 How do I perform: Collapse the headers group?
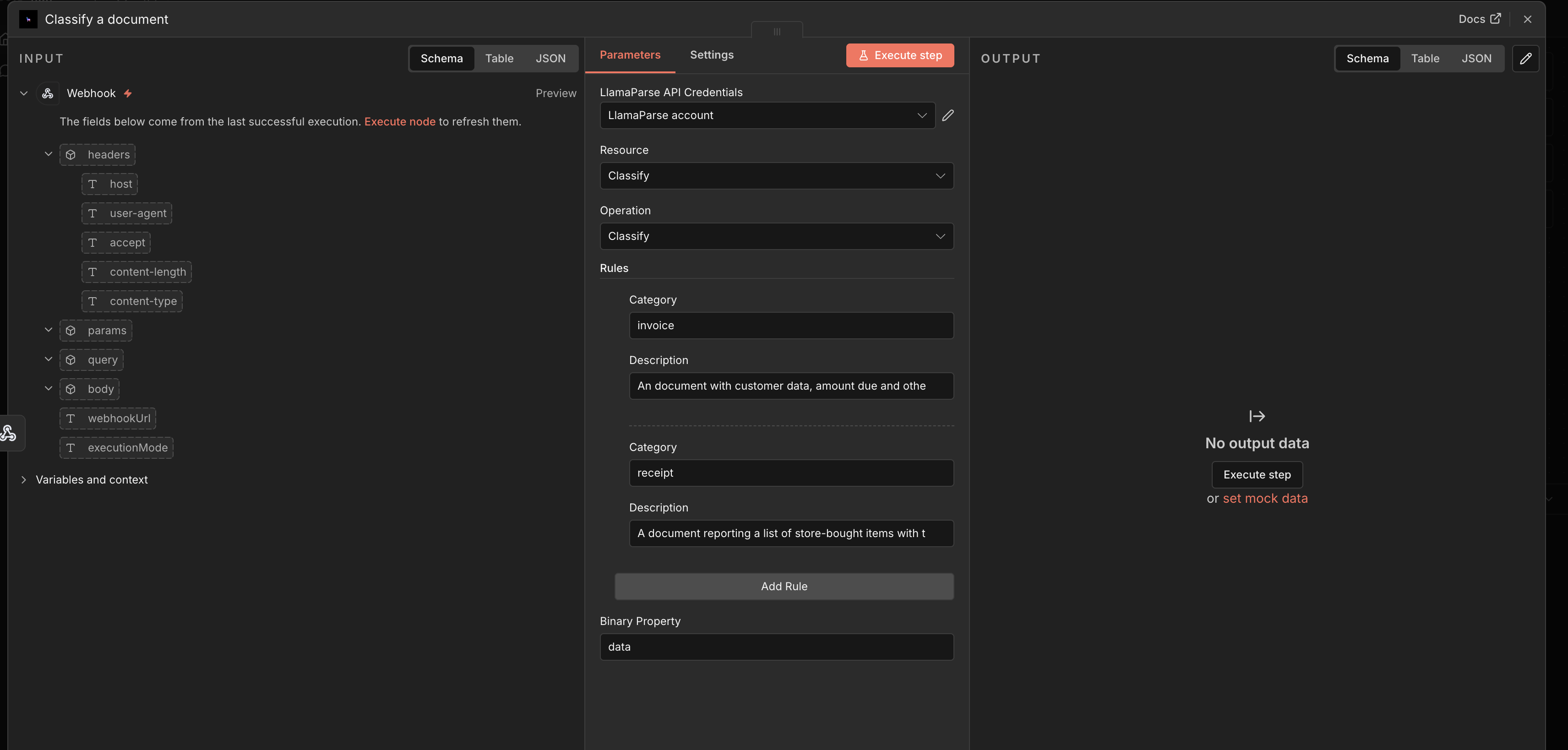49,154
